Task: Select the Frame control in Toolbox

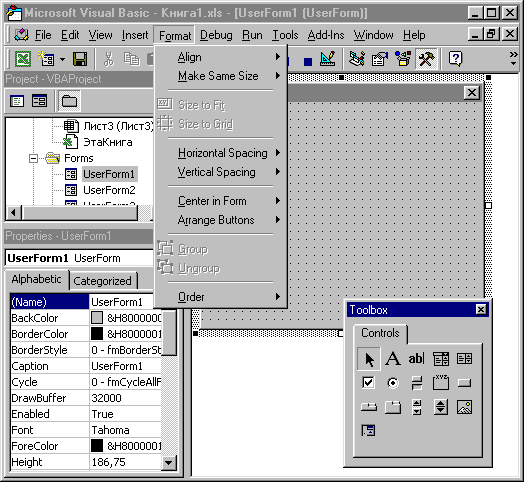Action: (441, 383)
